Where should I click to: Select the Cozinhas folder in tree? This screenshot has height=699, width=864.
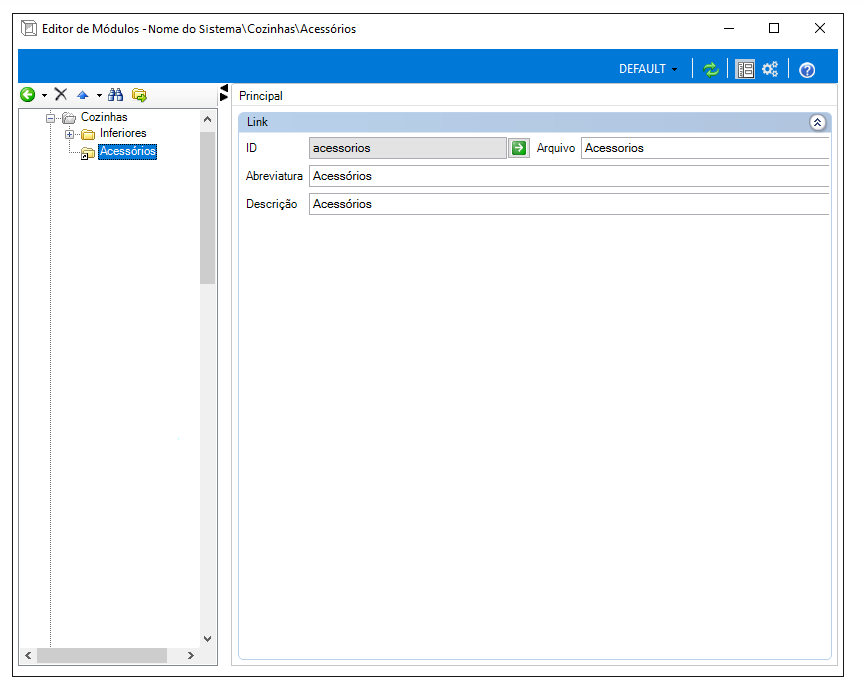pyautogui.click(x=104, y=117)
